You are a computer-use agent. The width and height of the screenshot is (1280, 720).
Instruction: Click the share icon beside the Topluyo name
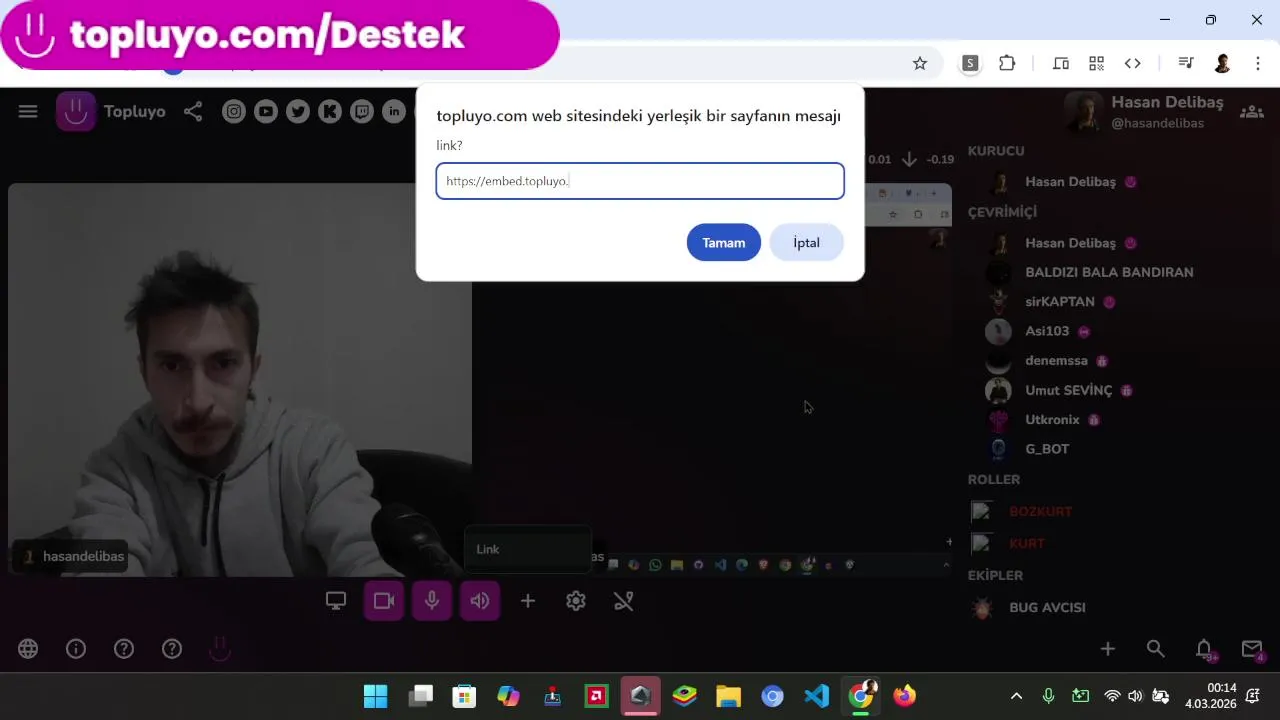click(x=193, y=112)
